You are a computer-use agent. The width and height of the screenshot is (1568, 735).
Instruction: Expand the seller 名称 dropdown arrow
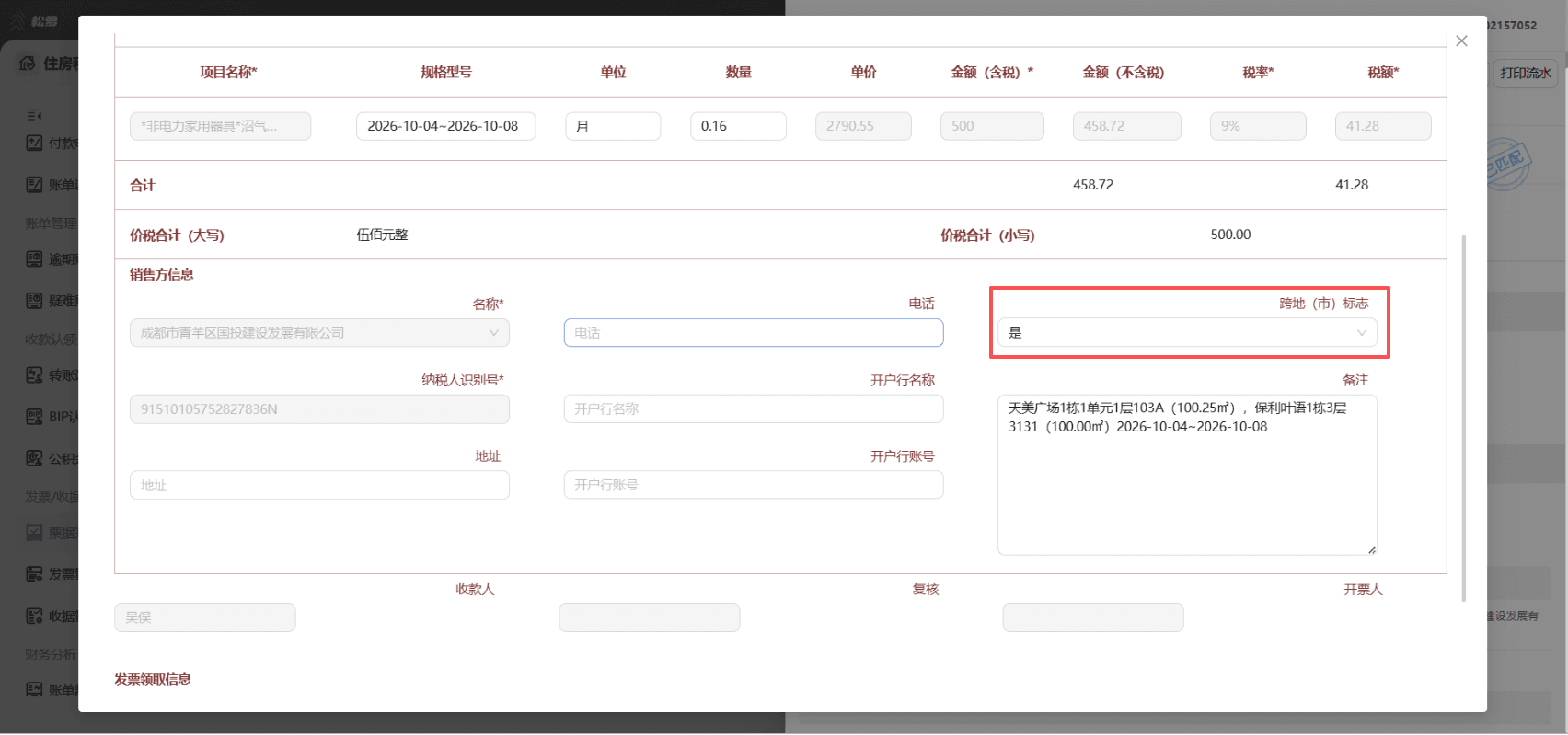pos(494,333)
